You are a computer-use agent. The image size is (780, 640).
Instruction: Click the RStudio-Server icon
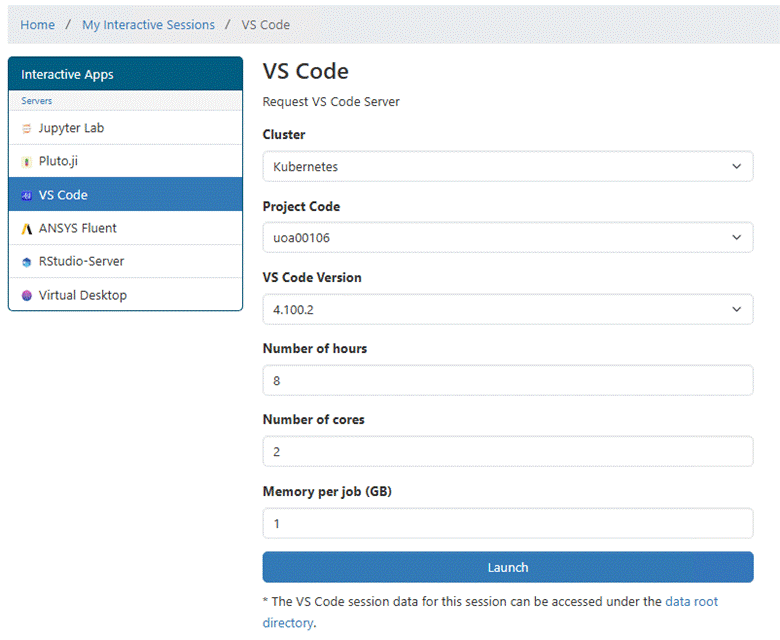pyautogui.click(x=27, y=262)
